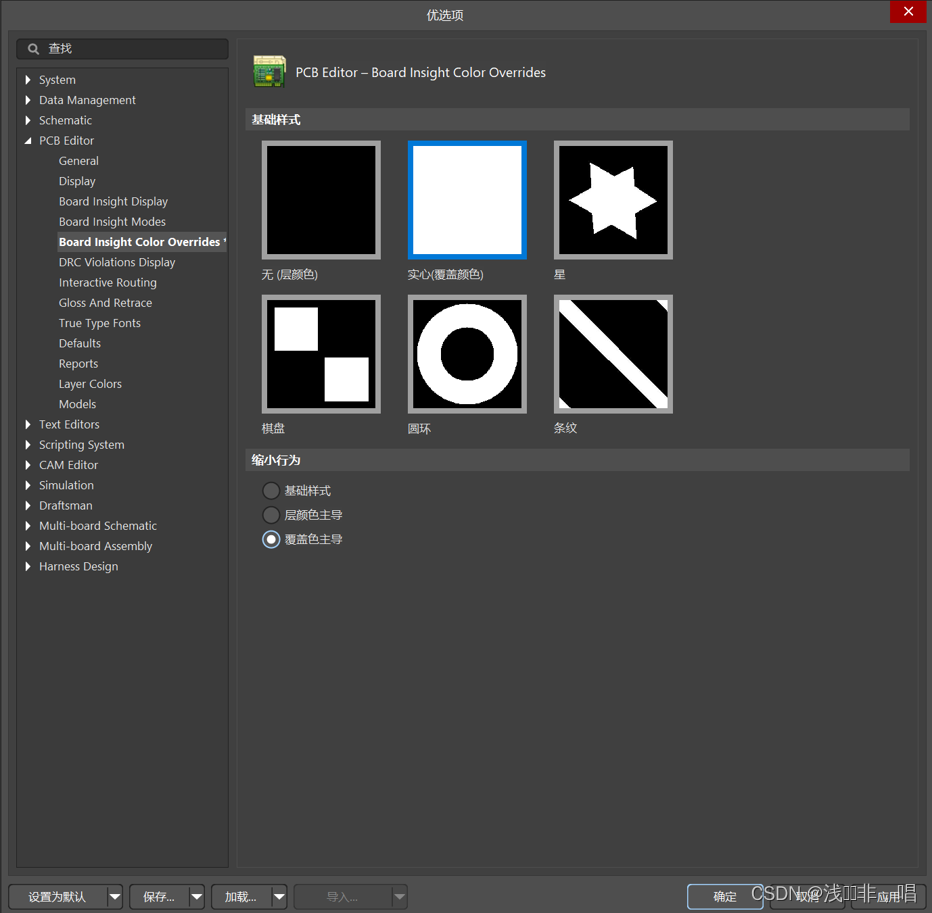
Task: Open the Defaults page
Action: (x=80, y=343)
